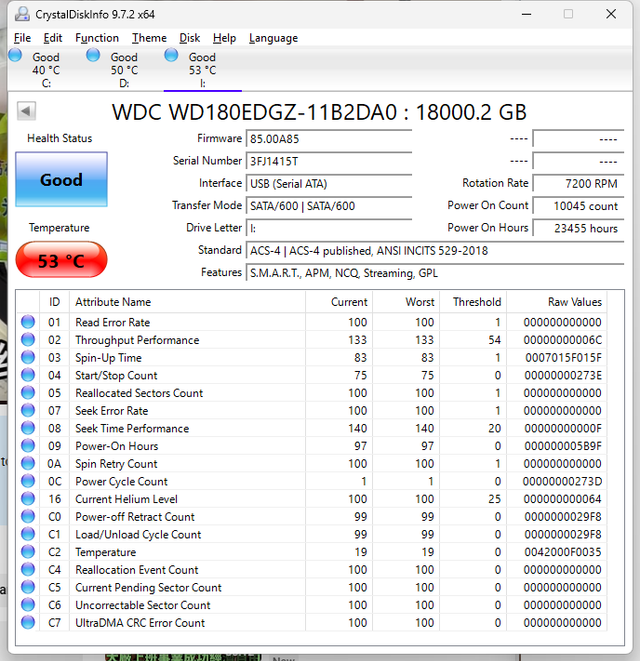Screen dimensions: 640x661
Task: Click the blue status orb for I:
Action: click(171, 55)
